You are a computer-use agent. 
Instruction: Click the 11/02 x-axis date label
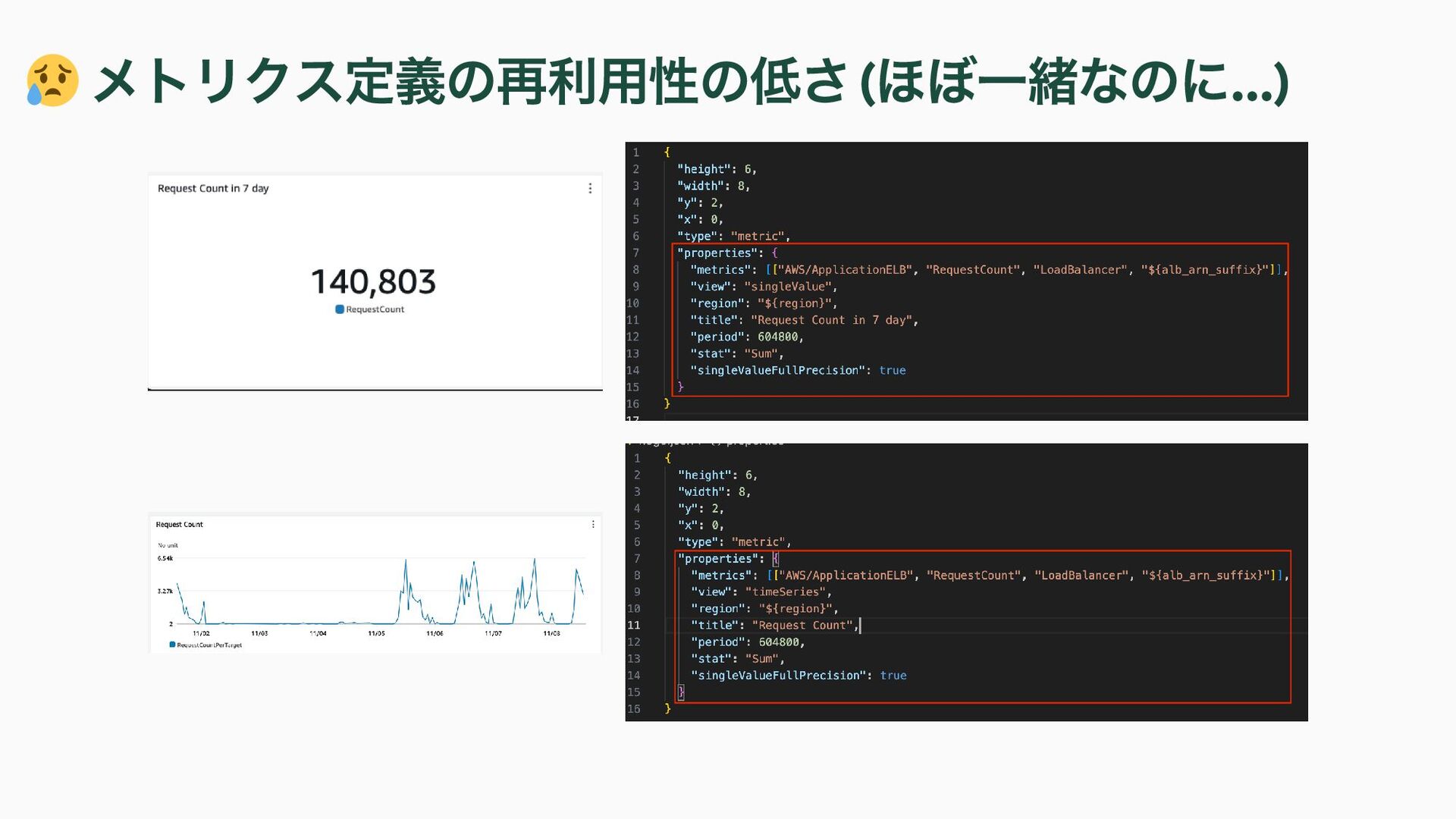(201, 633)
